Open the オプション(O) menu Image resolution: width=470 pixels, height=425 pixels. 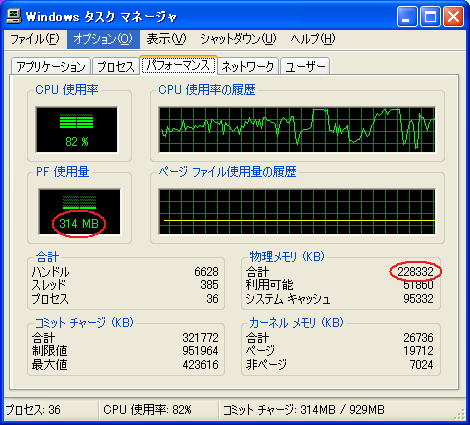[103, 39]
